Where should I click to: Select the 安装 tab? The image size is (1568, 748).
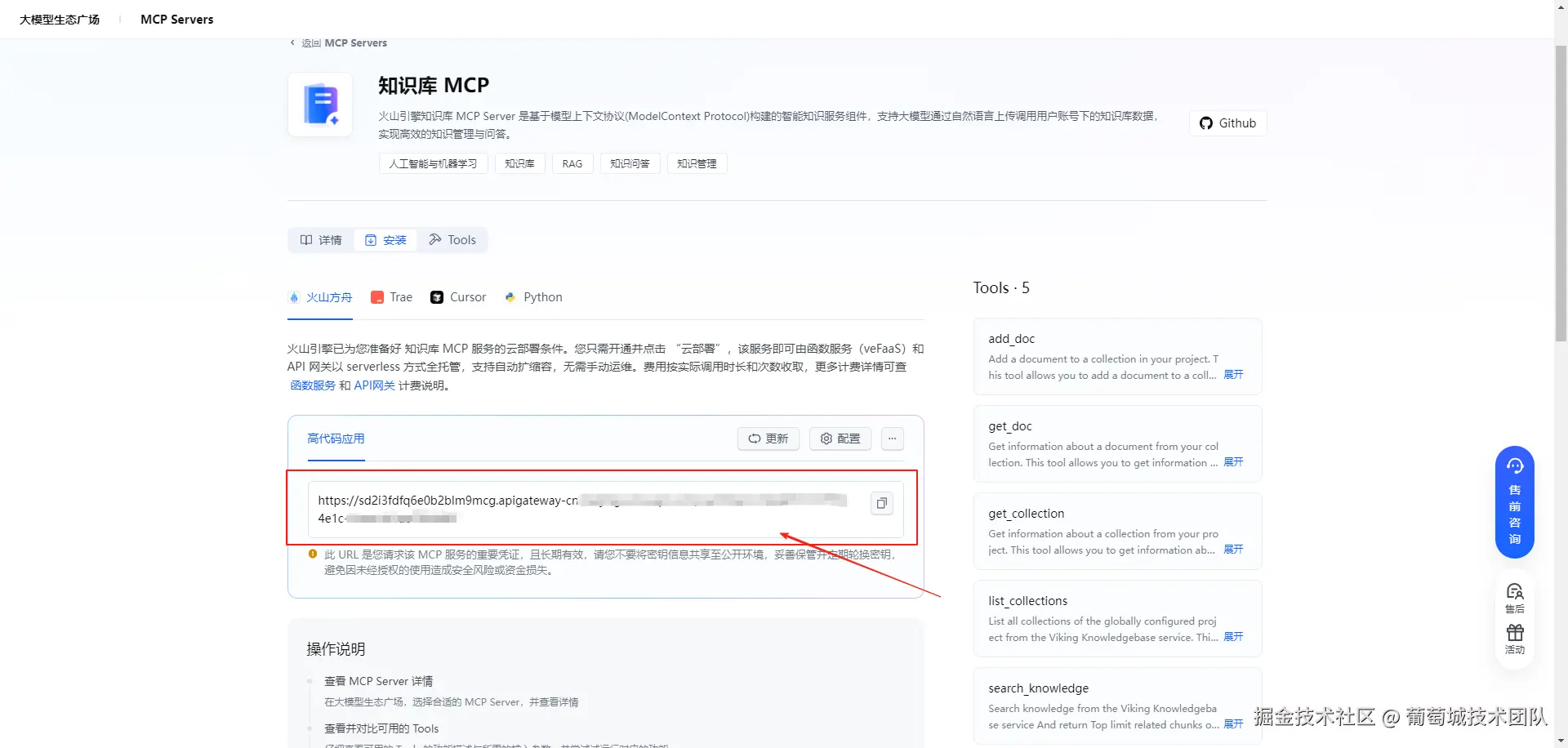pyautogui.click(x=385, y=240)
